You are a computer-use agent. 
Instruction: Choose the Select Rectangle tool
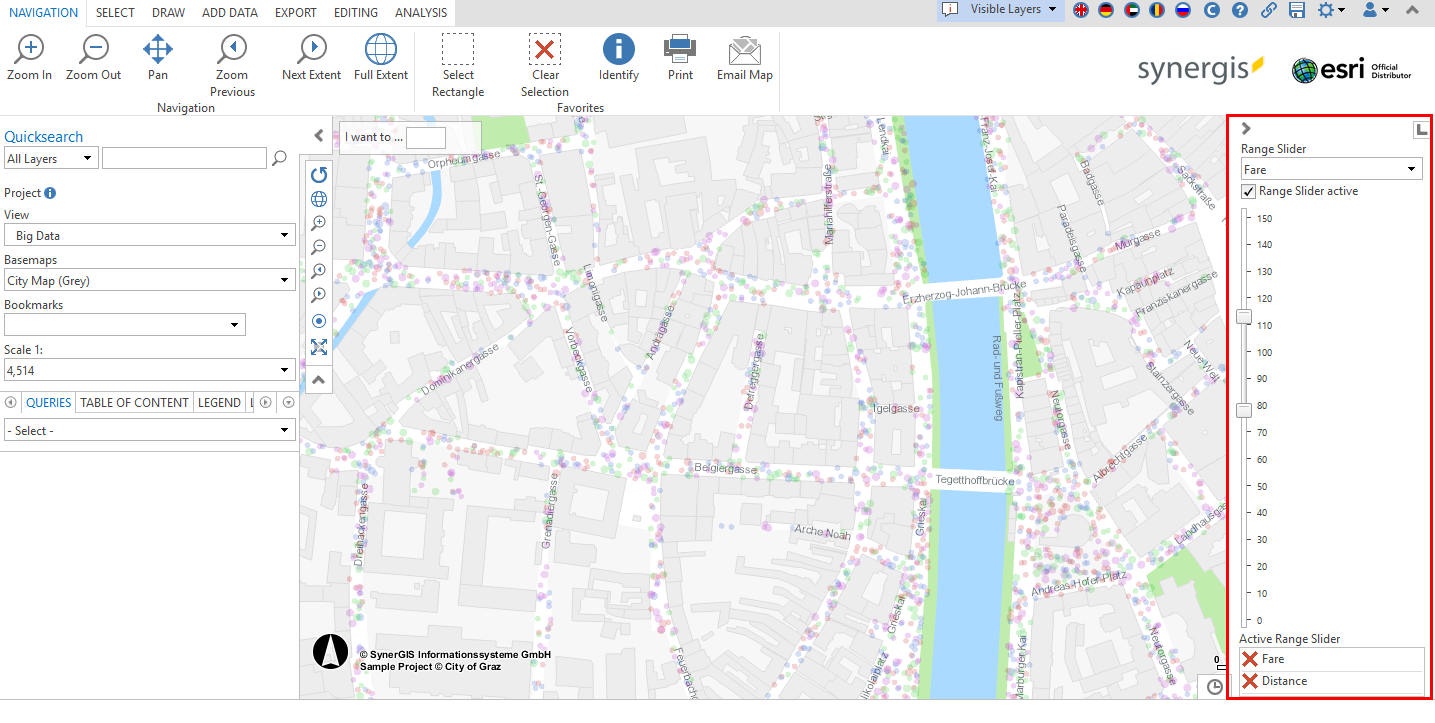click(x=458, y=50)
